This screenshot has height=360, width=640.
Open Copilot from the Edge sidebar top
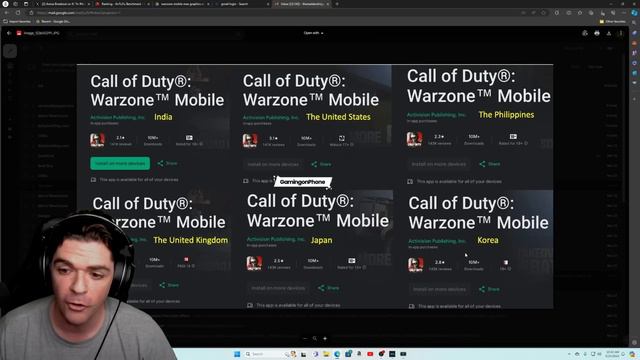click(634, 13)
